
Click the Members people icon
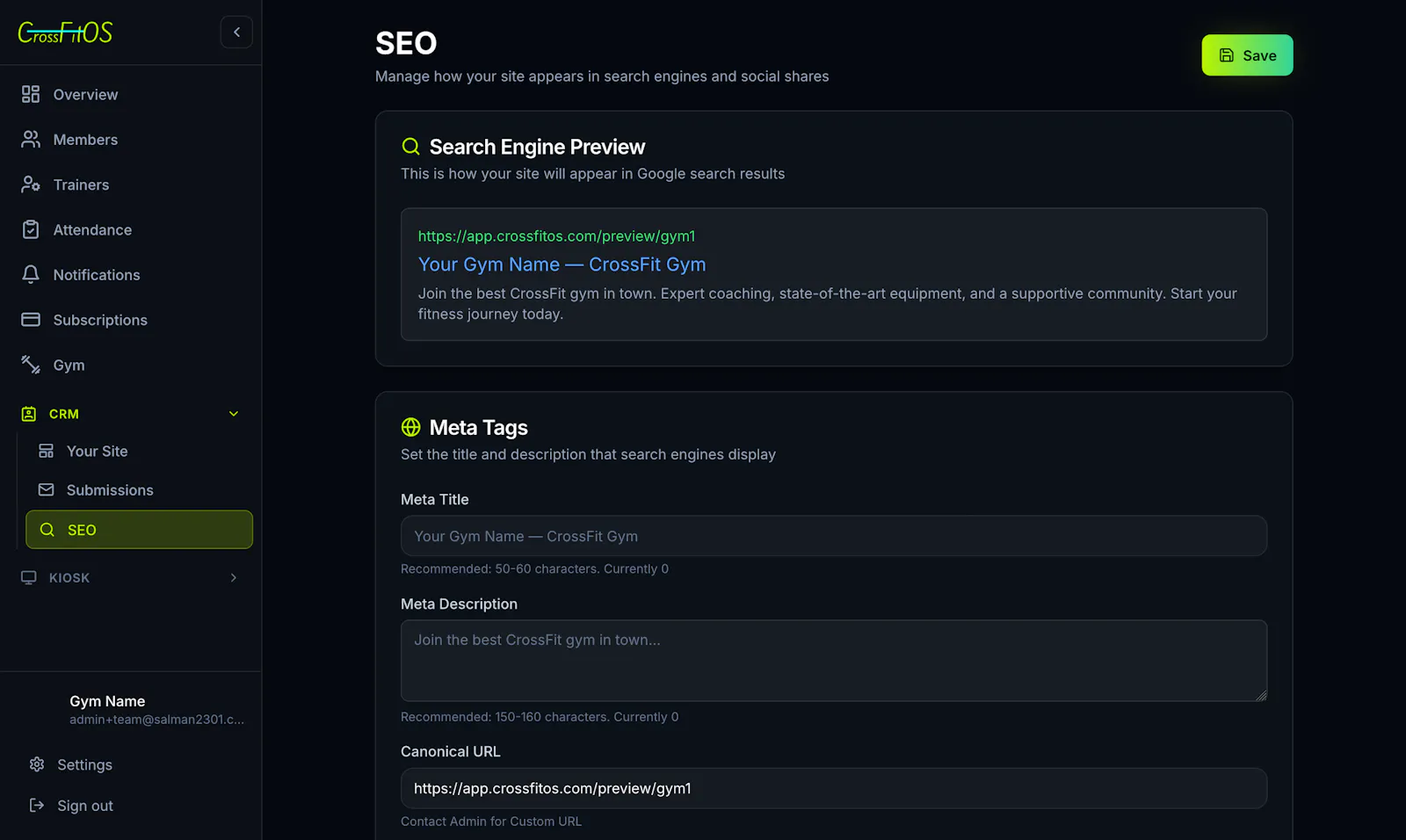[31, 139]
